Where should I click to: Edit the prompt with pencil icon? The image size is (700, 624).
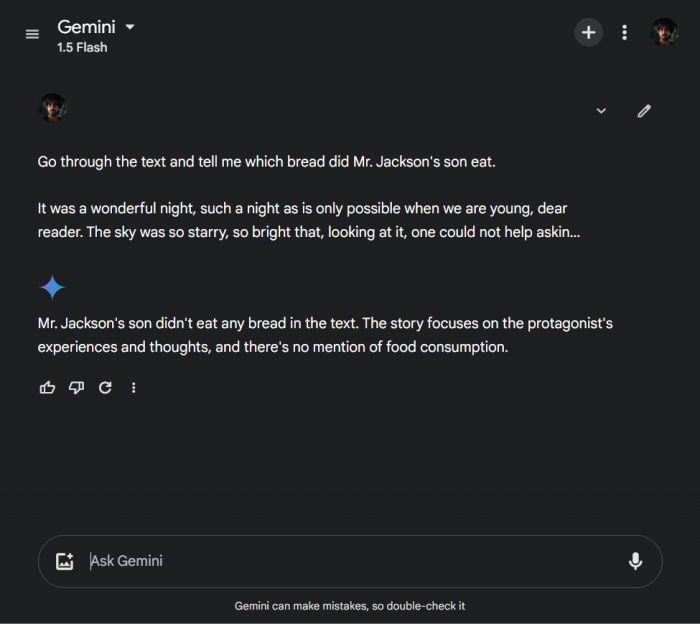[x=644, y=111]
